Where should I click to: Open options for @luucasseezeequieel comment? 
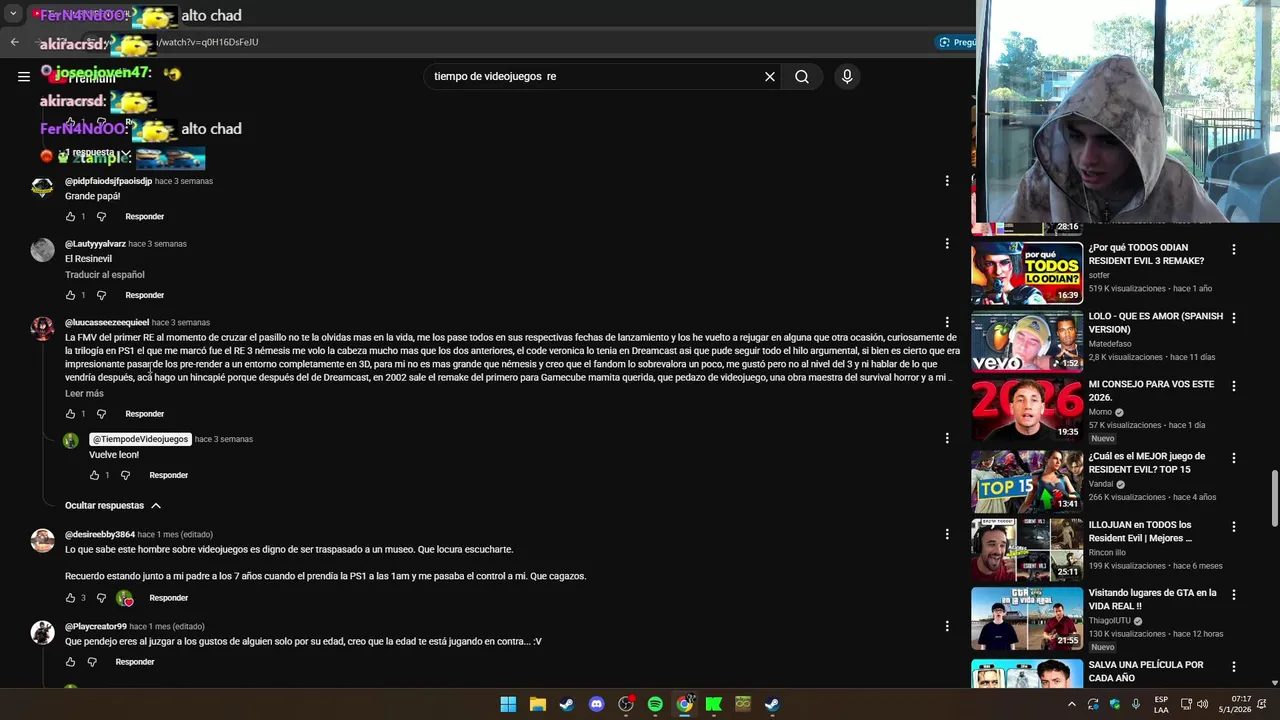click(947, 323)
